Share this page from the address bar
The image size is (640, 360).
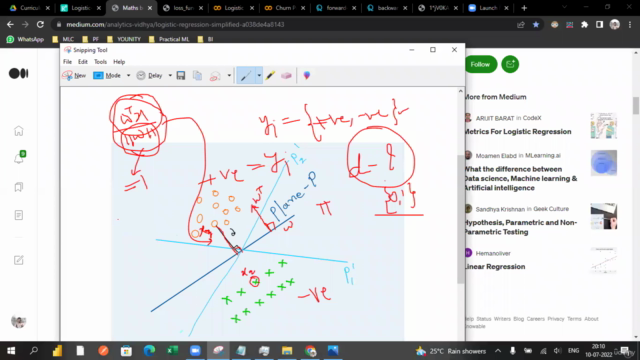pyautogui.click(x=521, y=24)
